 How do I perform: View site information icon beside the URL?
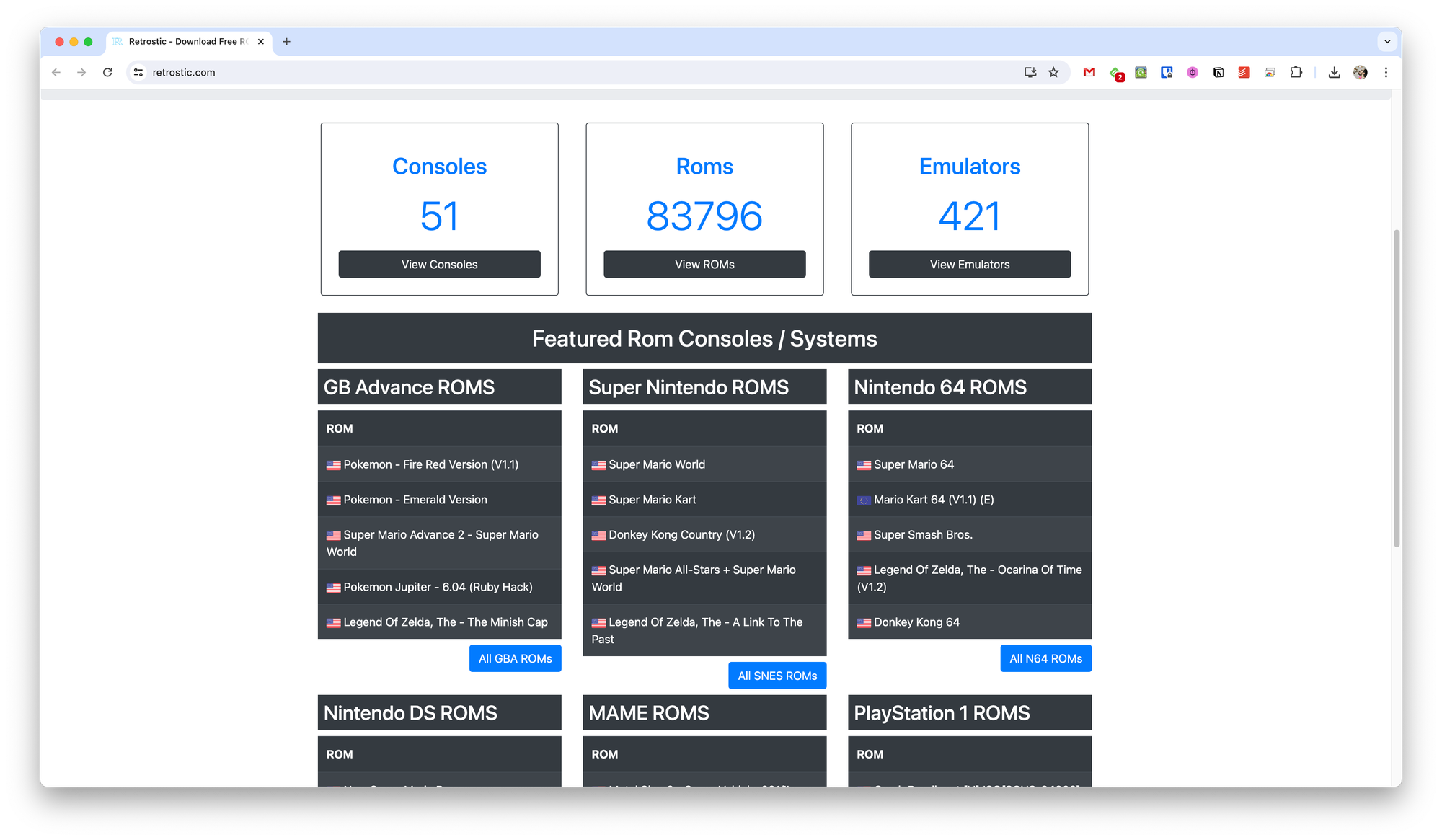click(x=138, y=72)
